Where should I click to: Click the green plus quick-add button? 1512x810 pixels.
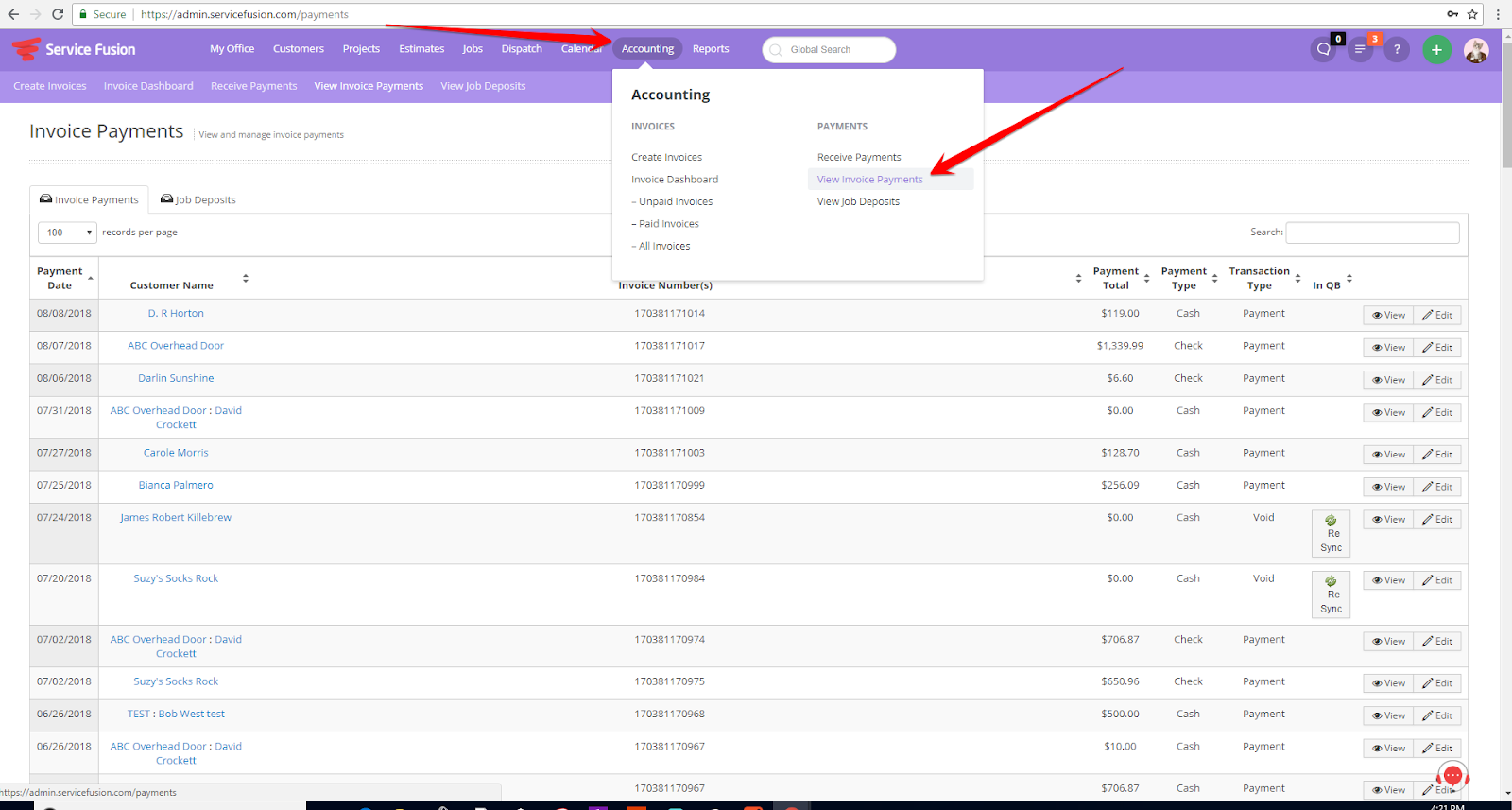(x=1436, y=50)
